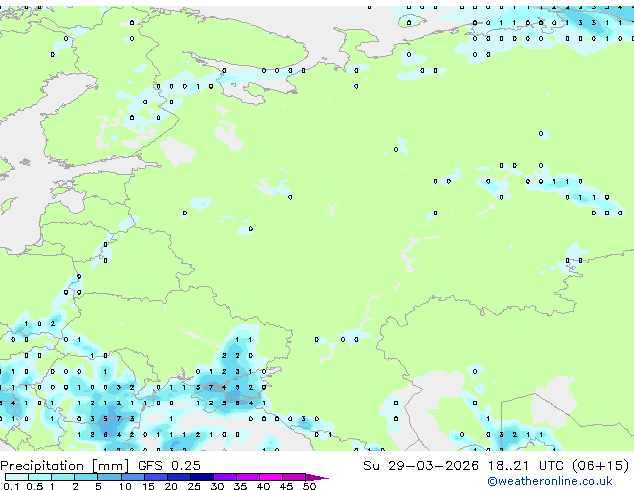634x490 pixels.
Task: Click the 5–10 mm light blue legend swatch
Action: tap(109, 477)
